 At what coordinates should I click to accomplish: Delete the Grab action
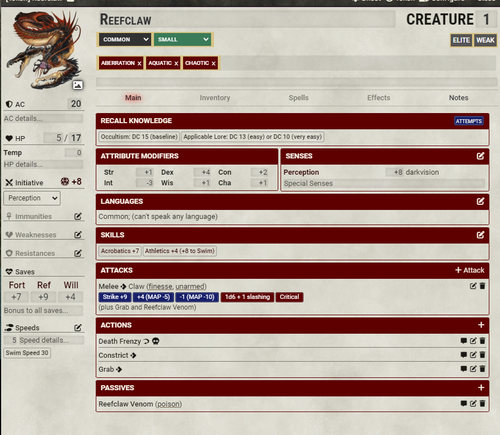coord(482,369)
